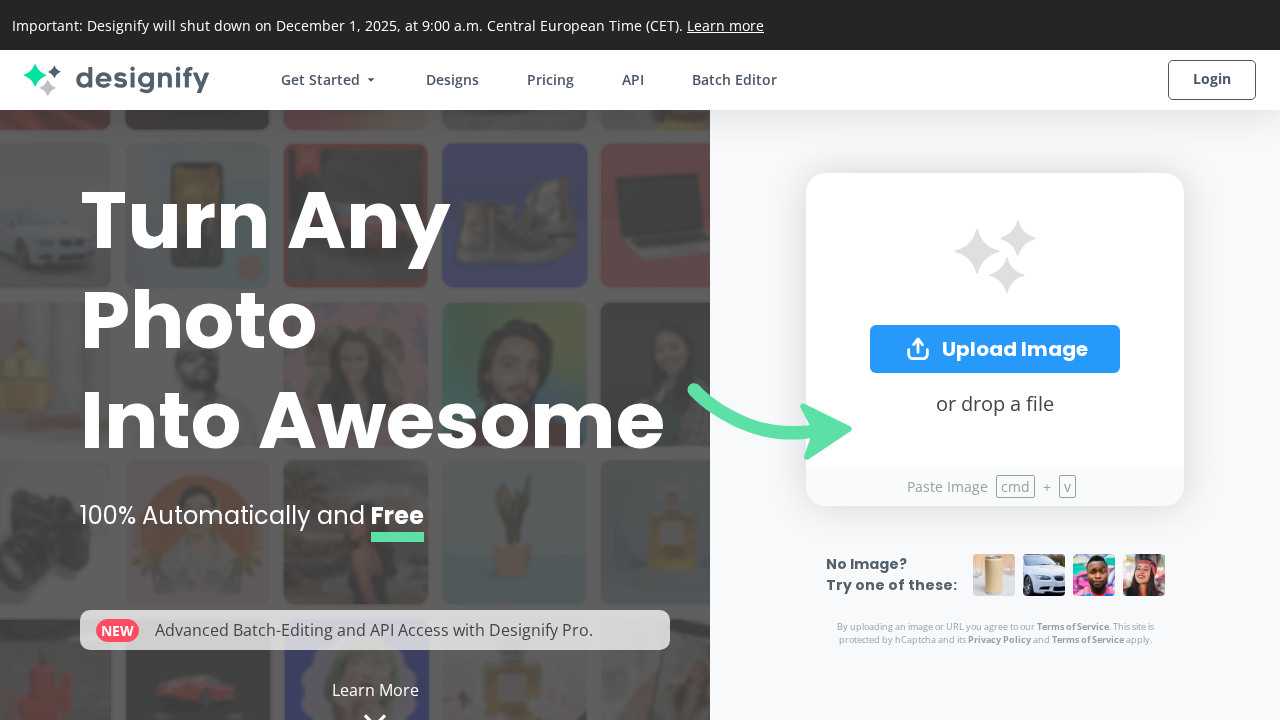
Task: Click the sparkles icon above the upload area
Action: tap(994, 257)
